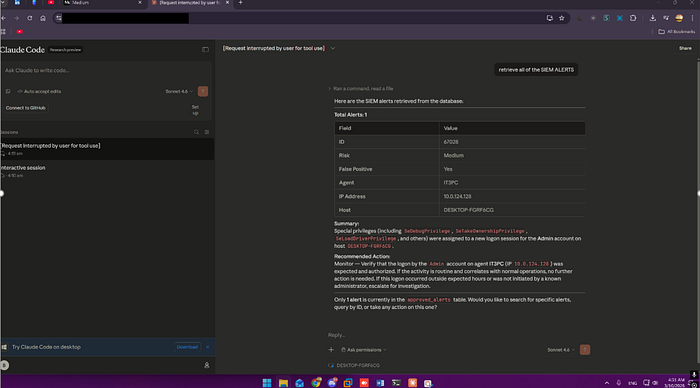Click the orange send button under Ask Claude
The width and height of the screenshot is (700, 388).
pyautogui.click(x=203, y=91)
